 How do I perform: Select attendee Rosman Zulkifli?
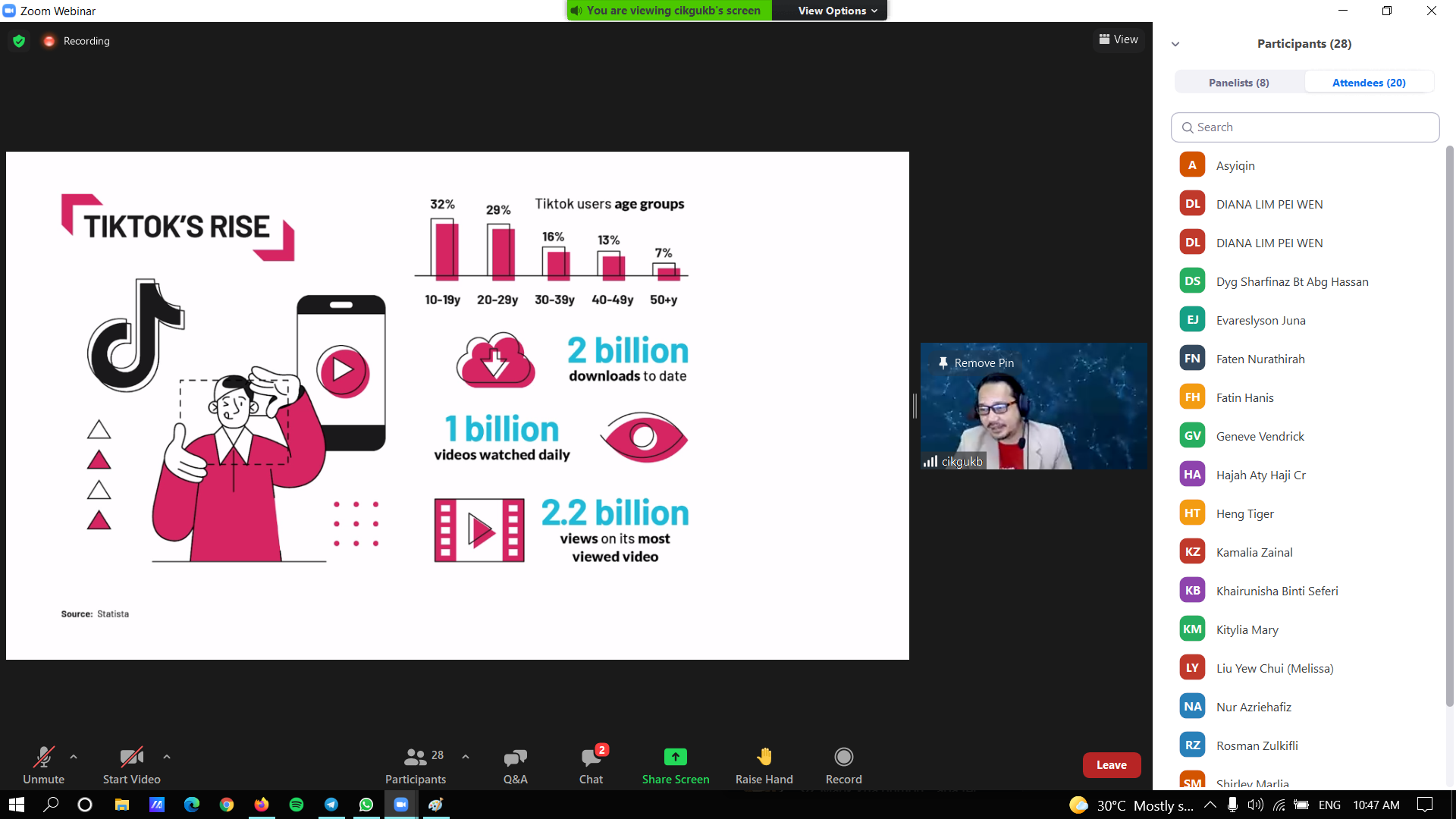1304,745
